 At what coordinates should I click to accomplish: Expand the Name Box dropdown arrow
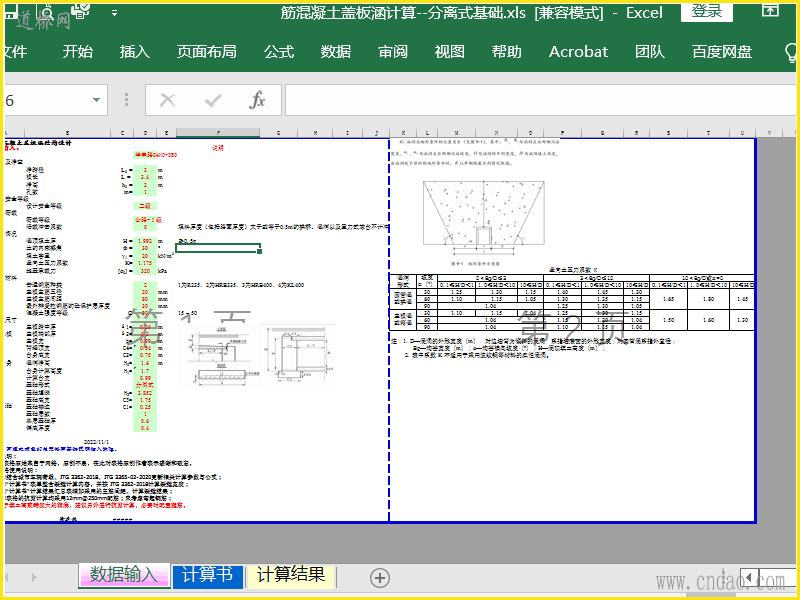click(96, 100)
